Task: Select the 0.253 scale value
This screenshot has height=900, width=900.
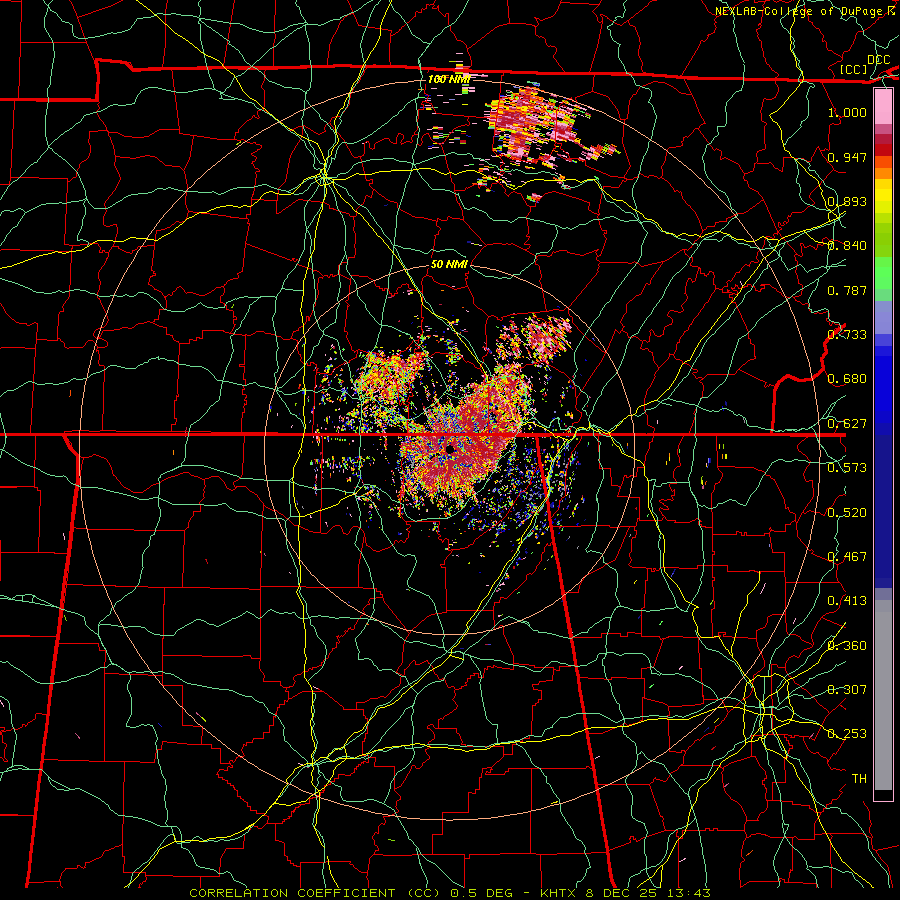Action: pos(847,734)
